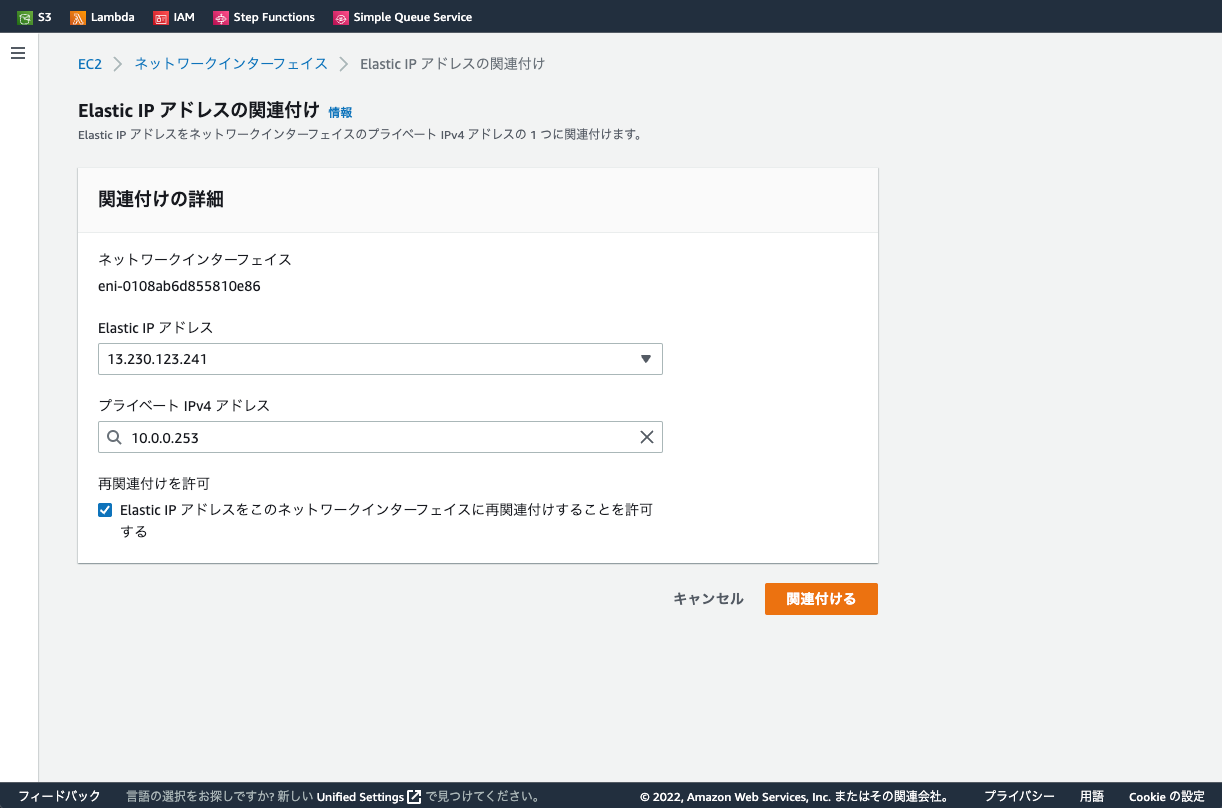Open Step Functions from the top bar
This screenshot has width=1222, height=808.
263,16
